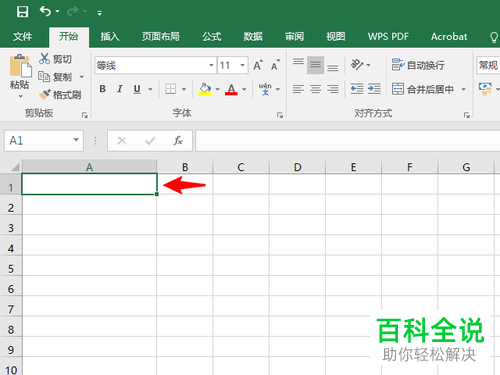Image resolution: width=500 pixels, height=375 pixels.
Task: Click decrease indent icon
Action: (x=357, y=89)
